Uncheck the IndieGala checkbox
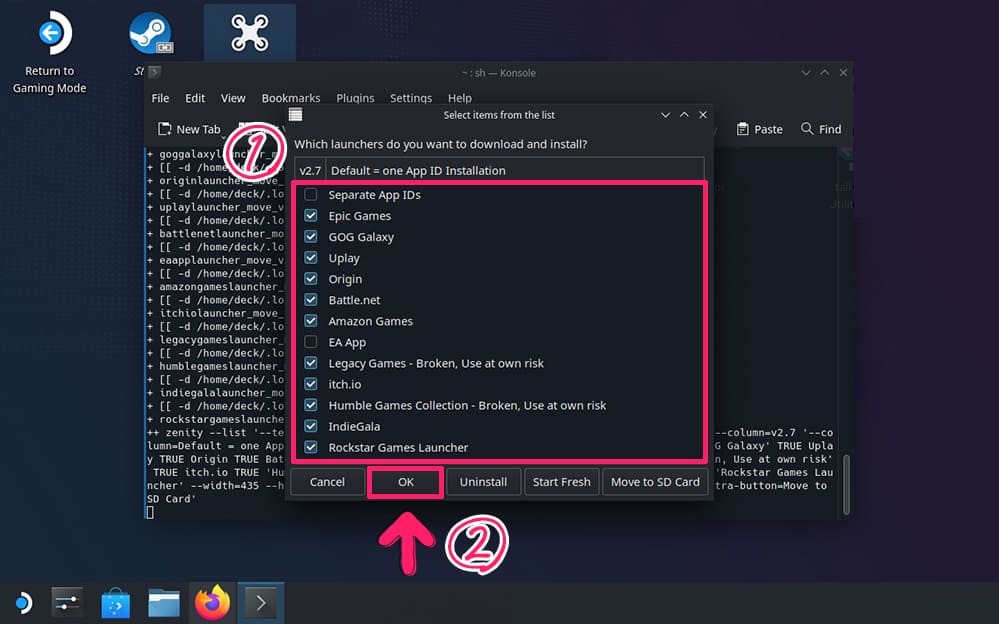The height and width of the screenshot is (624, 999). [x=311, y=426]
